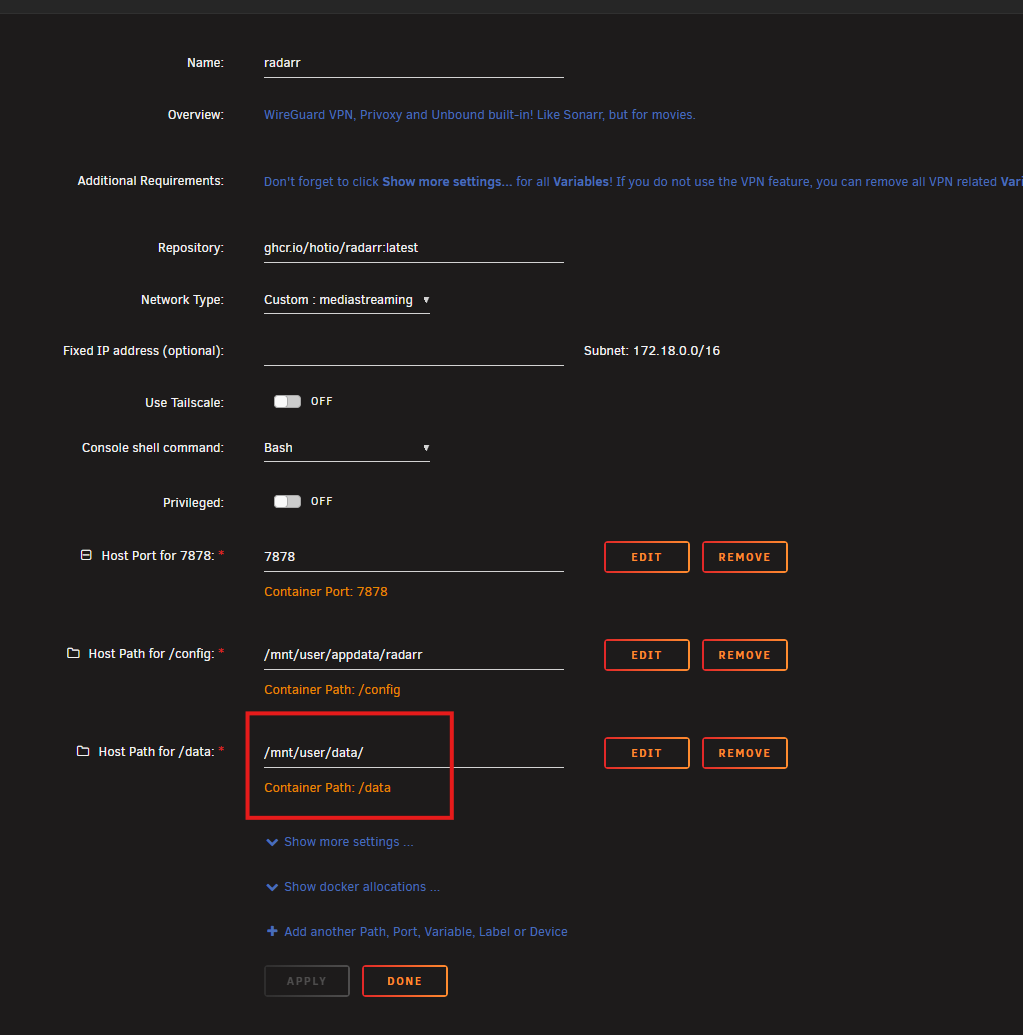Click the port icon beside Host Port 7878
The height and width of the screenshot is (1035, 1023).
[86, 555]
